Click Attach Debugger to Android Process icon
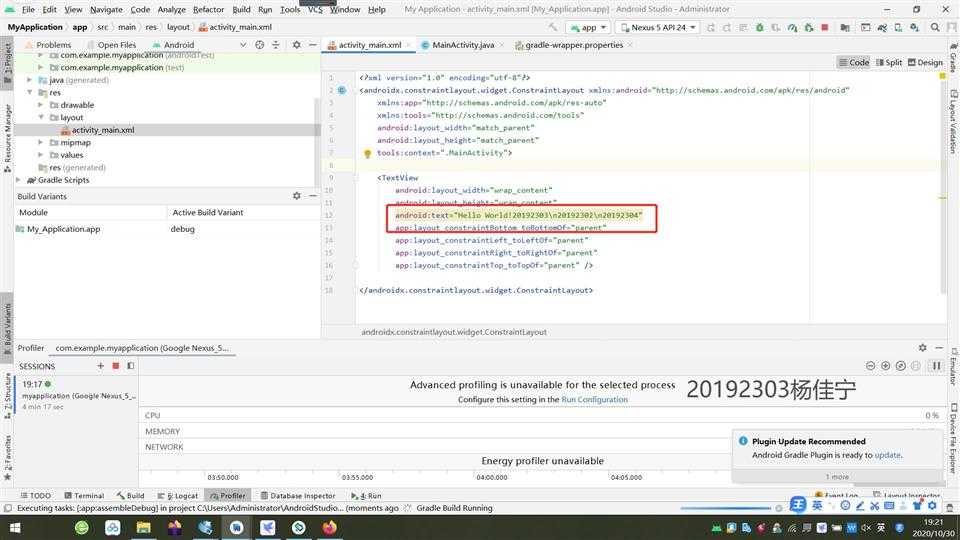Screen dimensions: 960x540 [x=809, y=28]
